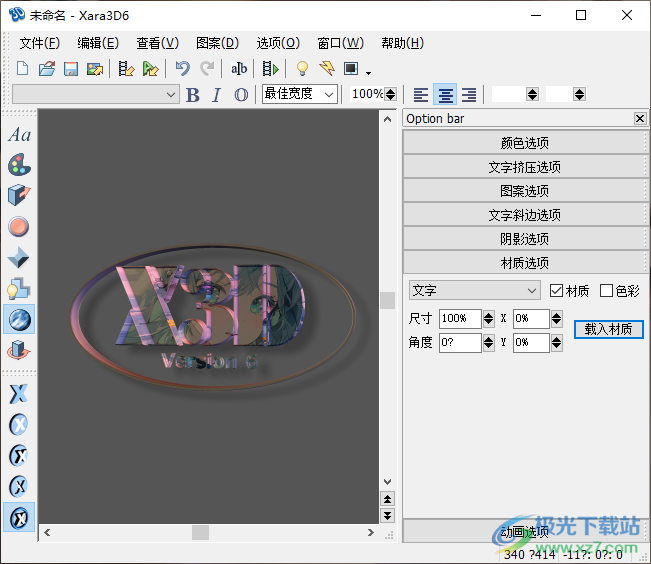Click the export image icon
Viewport: 651px width, 564px height.
(x=95, y=69)
